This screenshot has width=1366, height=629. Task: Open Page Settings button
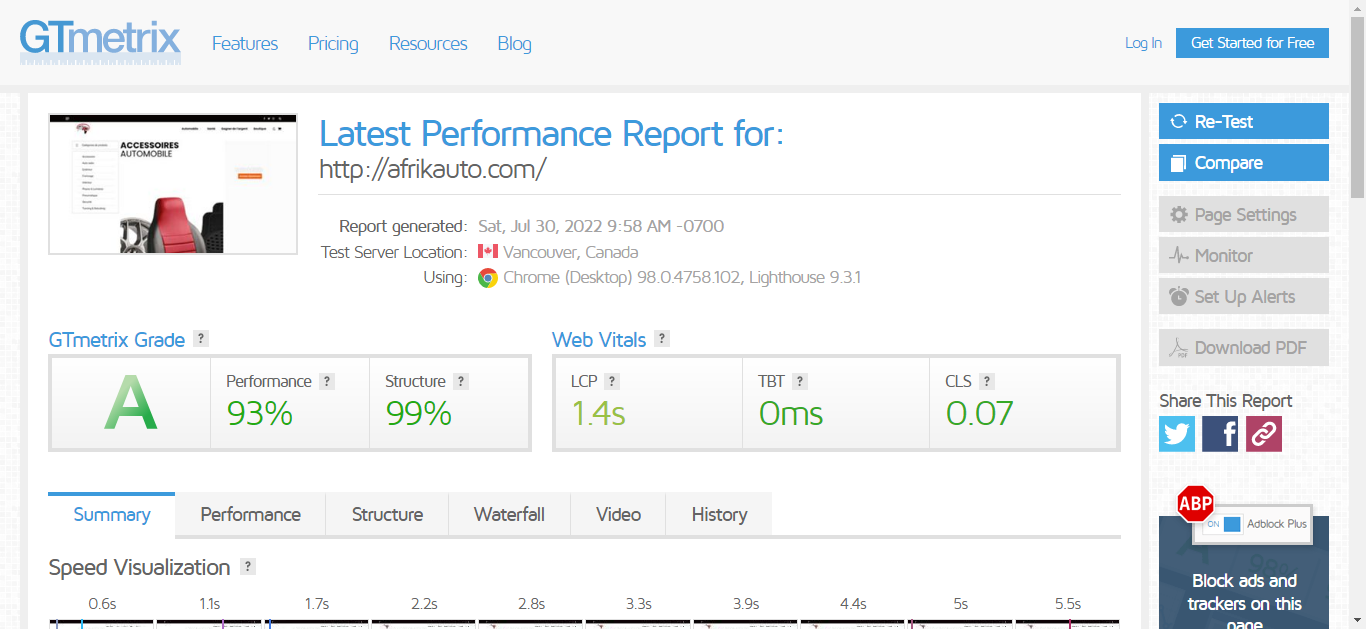pyautogui.click(x=1244, y=214)
